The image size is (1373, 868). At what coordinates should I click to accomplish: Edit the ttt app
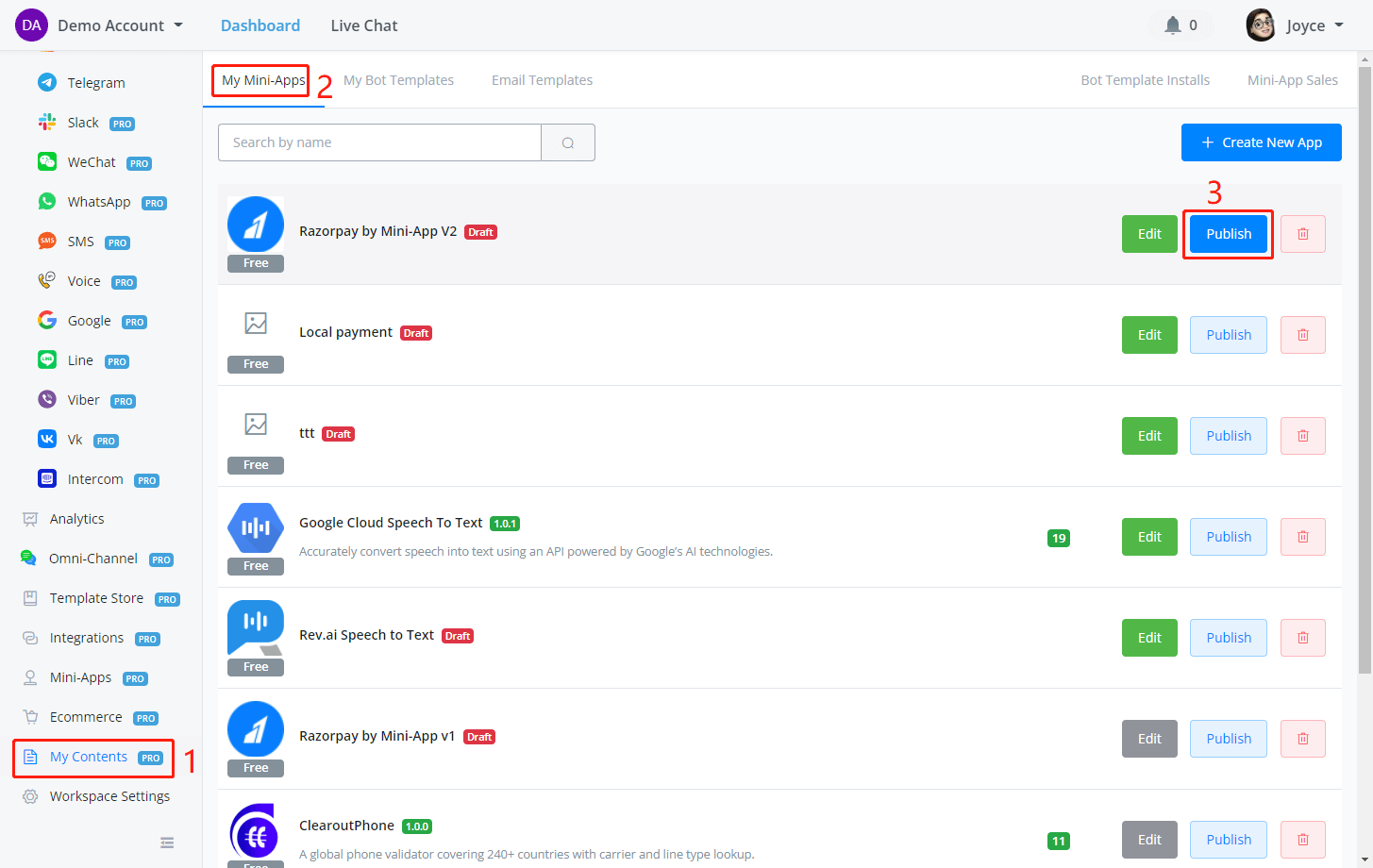coord(1149,436)
